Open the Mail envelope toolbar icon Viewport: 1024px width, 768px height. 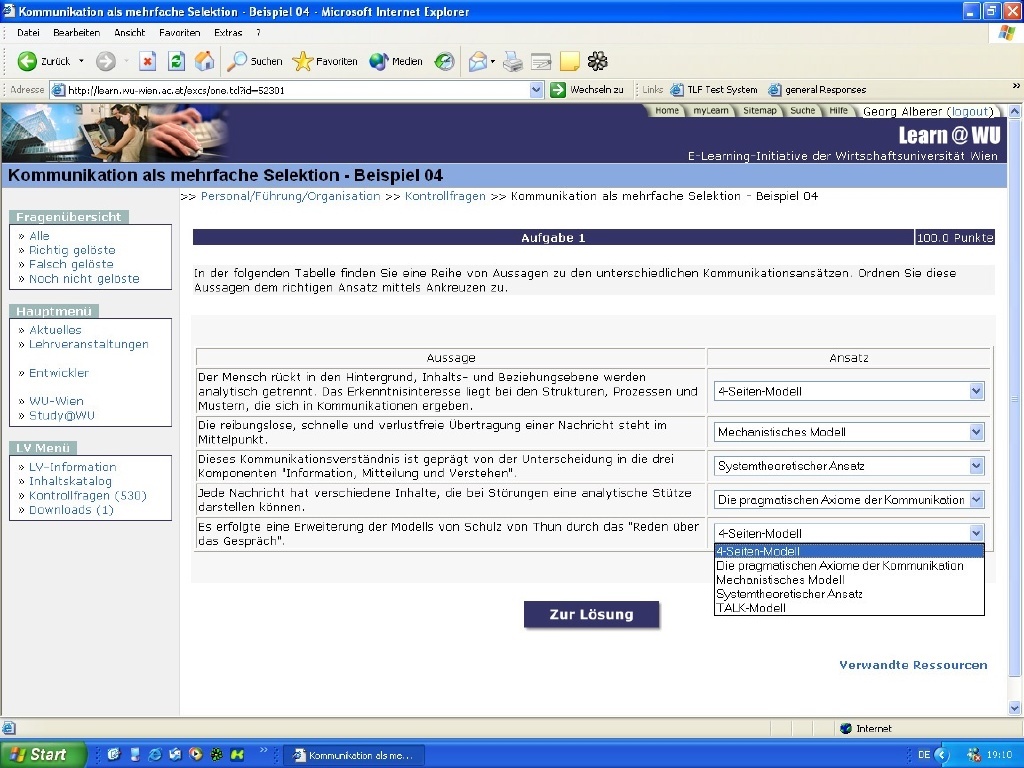point(478,61)
